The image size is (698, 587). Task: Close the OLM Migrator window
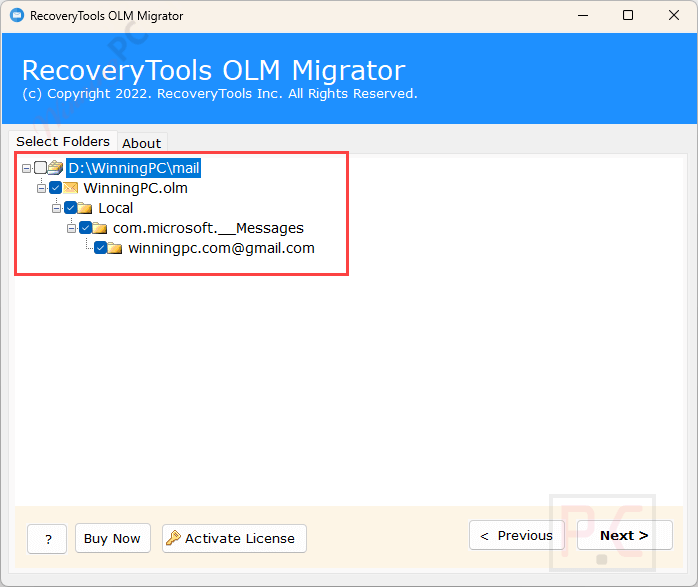674,16
